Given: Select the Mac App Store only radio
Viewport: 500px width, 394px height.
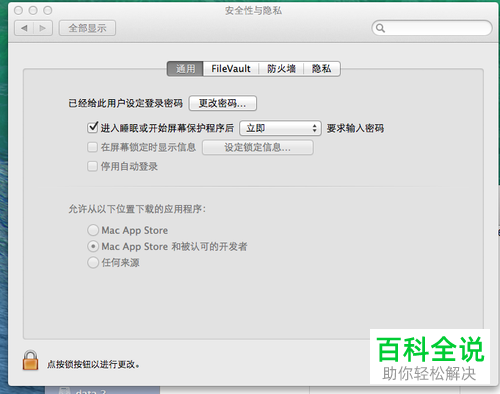Looking at the screenshot, I should pos(93,230).
